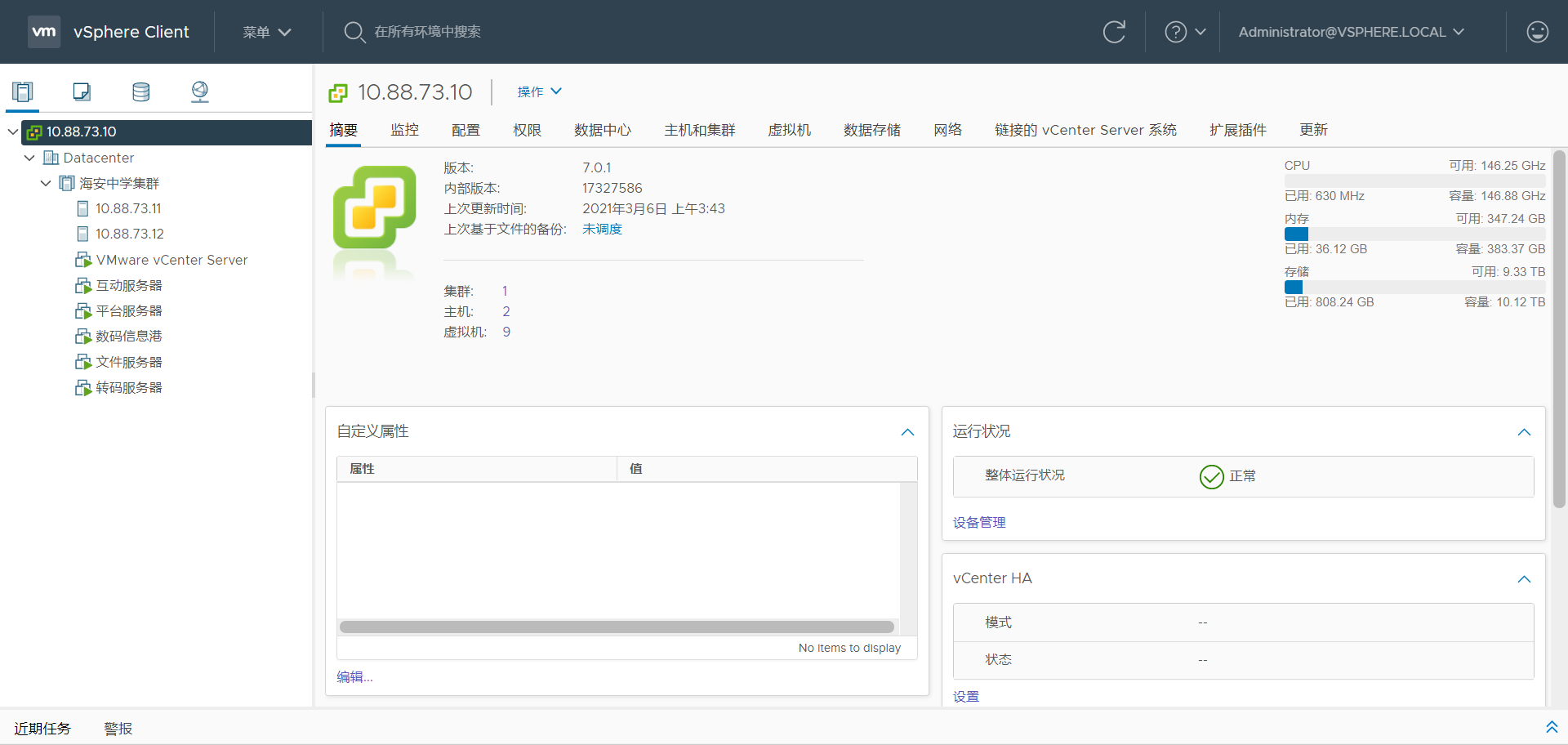Click the vm logo in header
The height and width of the screenshot is (745, 1568).
pyautogui.click(x=44, y=32)
